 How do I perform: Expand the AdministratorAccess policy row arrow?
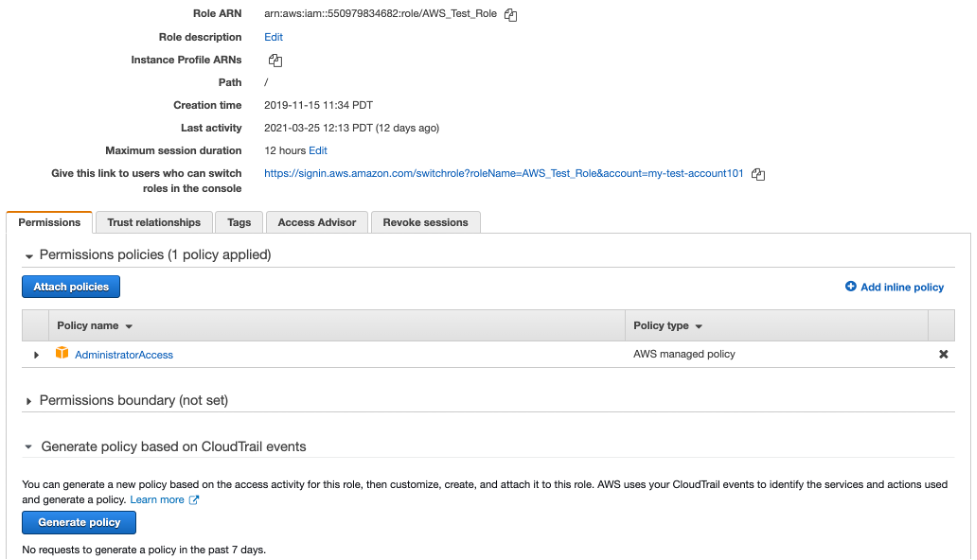37,355
